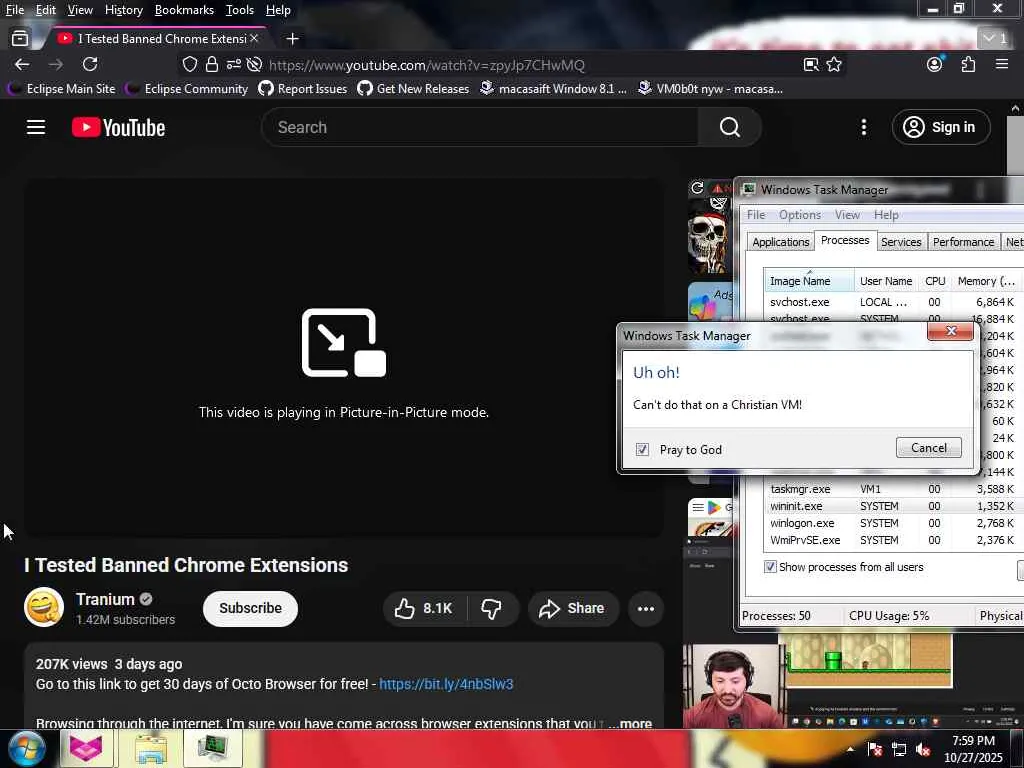Image resolution: width=1024 pixels, height=768 pixels.
Task: Switch to the Performance tab
Action: (963, 242)
